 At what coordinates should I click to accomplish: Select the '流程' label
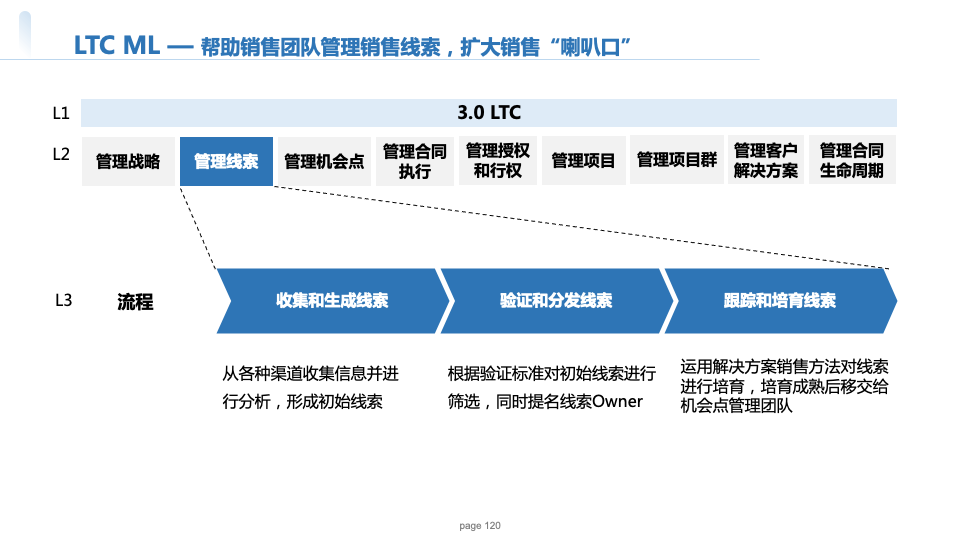(x=135, y=302)
